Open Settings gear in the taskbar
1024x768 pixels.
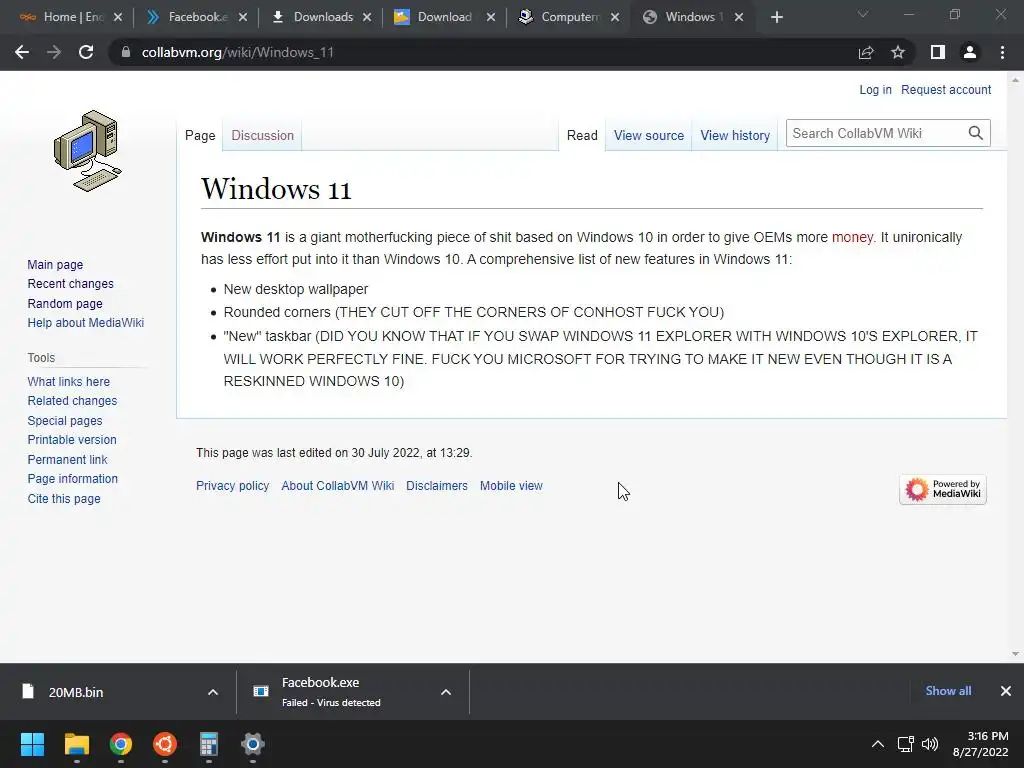[253, 744]
